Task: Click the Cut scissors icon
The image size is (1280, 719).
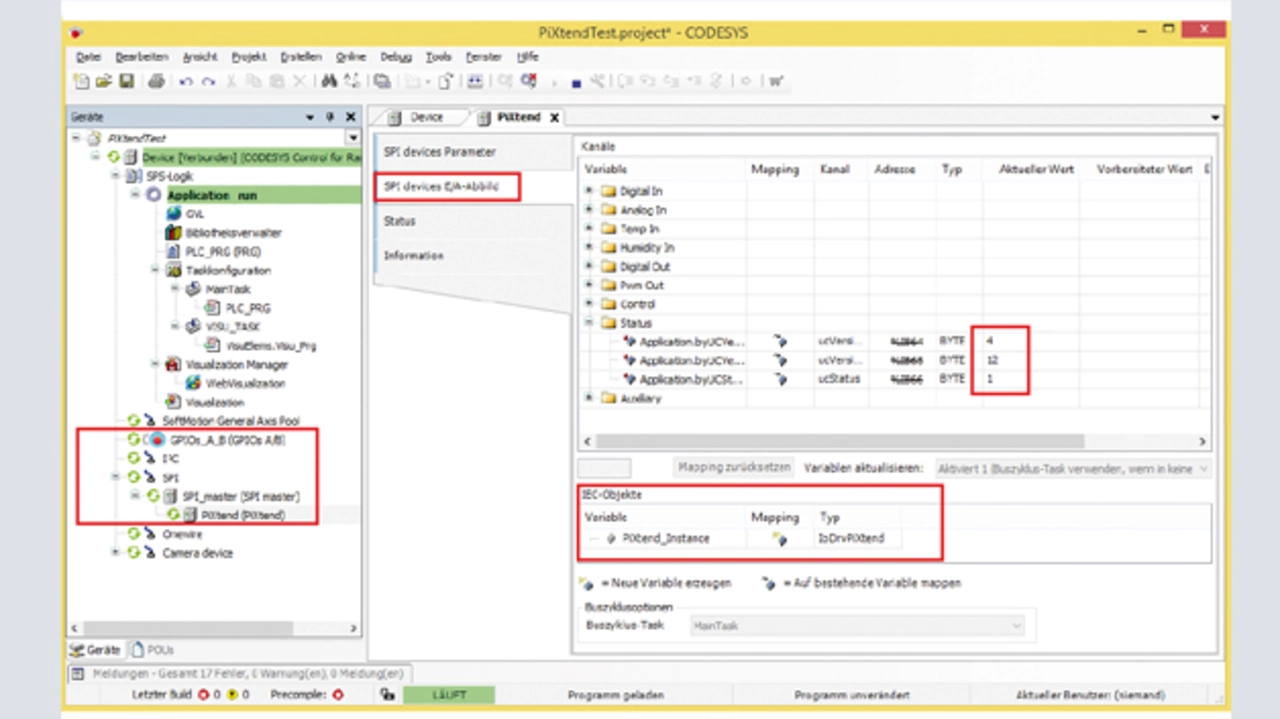Action: (231, 82)
